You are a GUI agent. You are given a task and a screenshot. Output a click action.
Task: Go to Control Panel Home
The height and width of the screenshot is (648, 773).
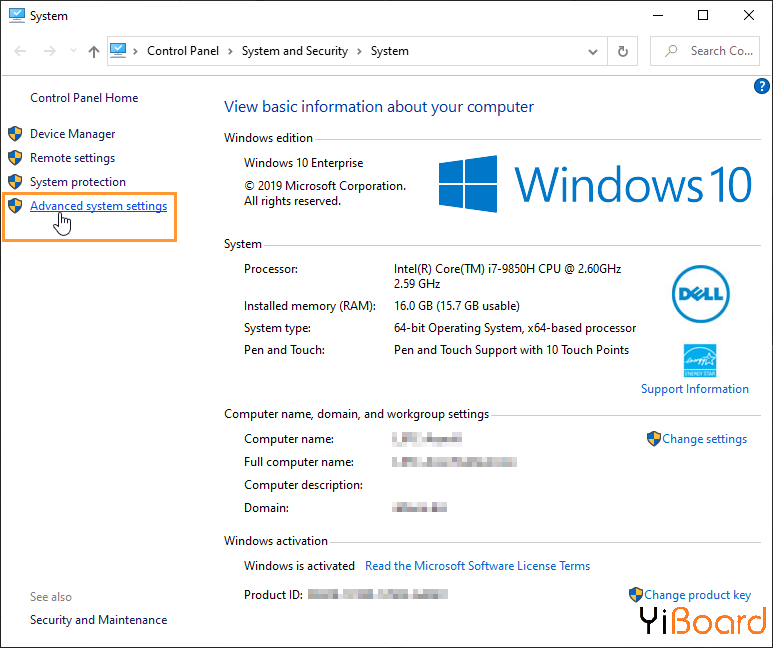point(84,98)
